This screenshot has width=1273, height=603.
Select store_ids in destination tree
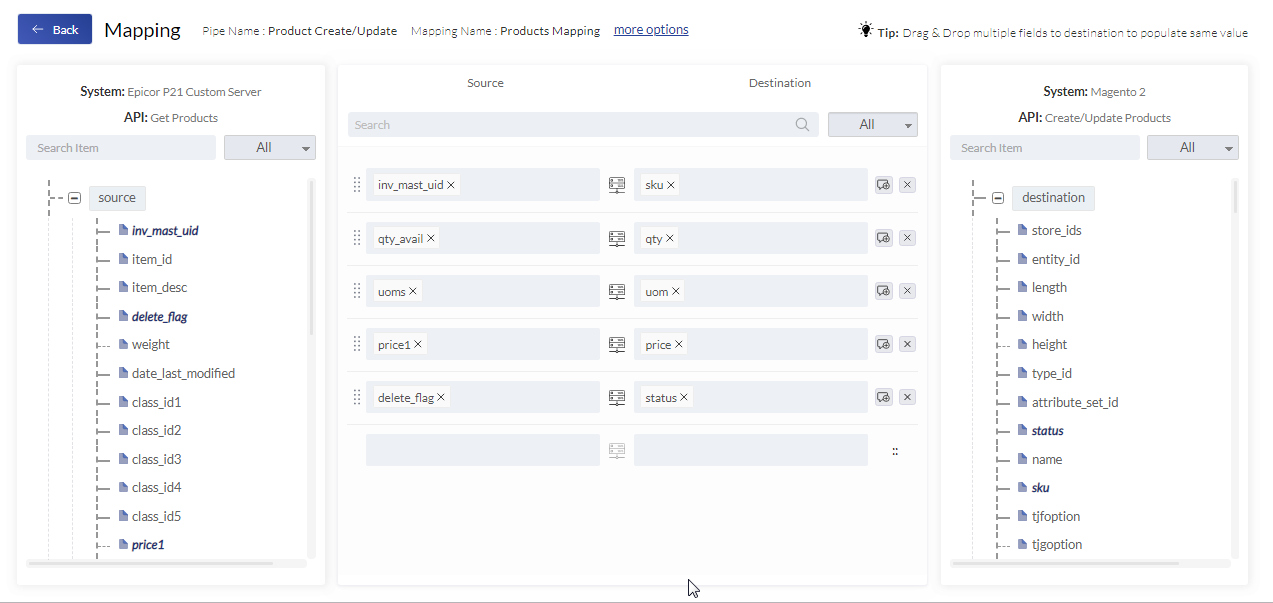(1057, 230)
